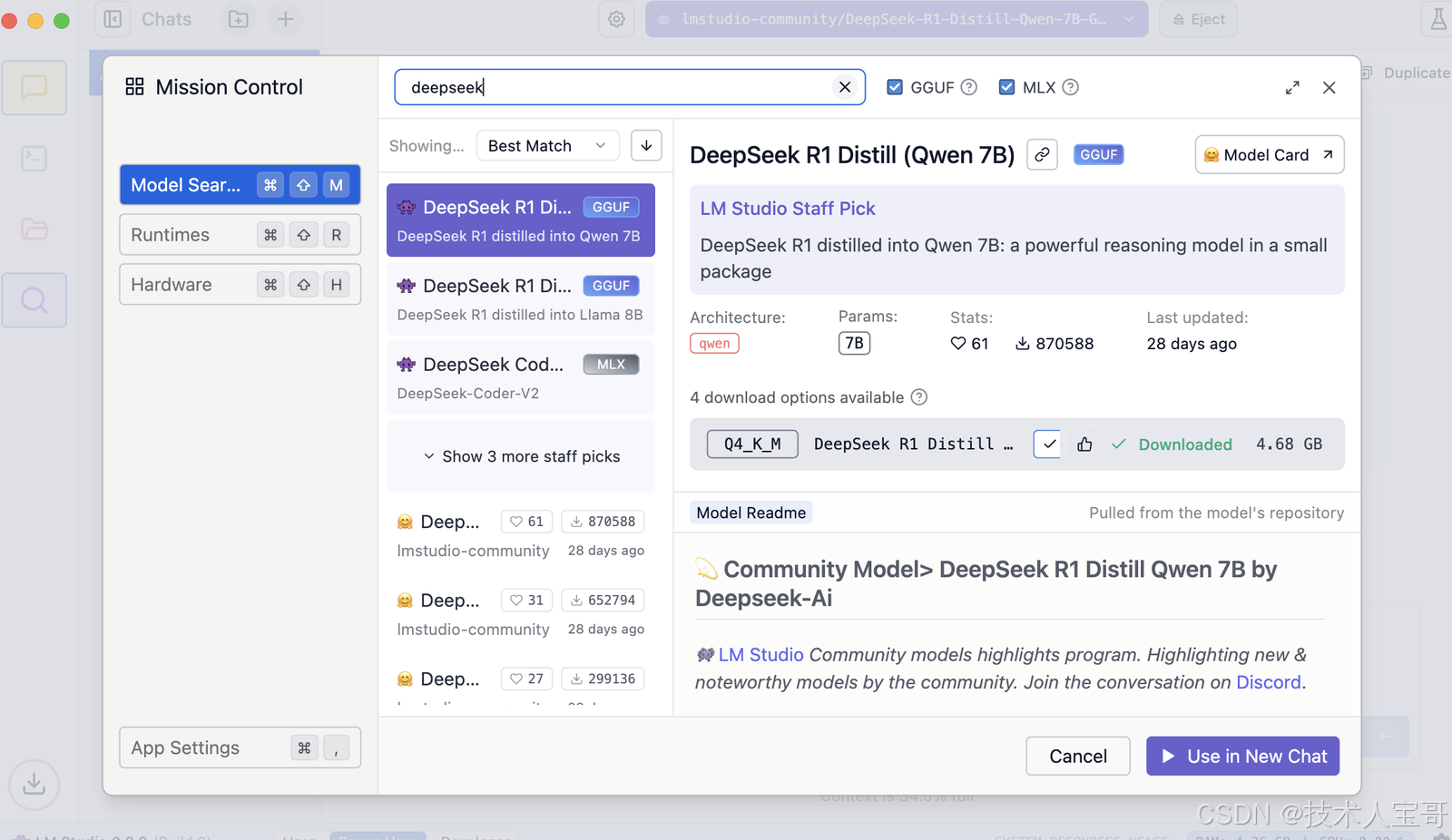Viewport: 1452px width, 840px height.
Task: Select DeepSeek R1 distilled into Llama 8B result
Action: (521, 299)
